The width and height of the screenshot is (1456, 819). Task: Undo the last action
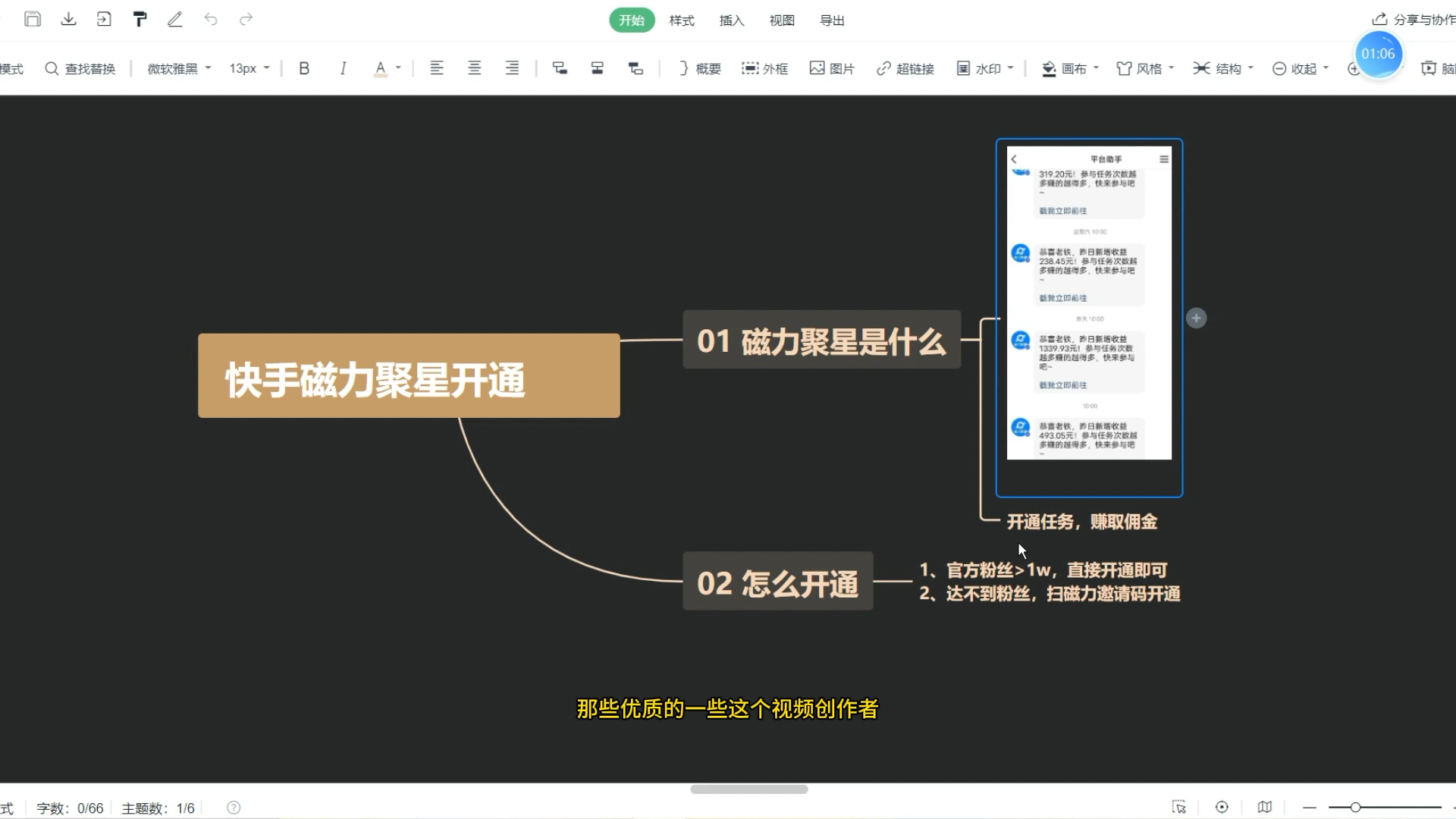pos(211,19)
